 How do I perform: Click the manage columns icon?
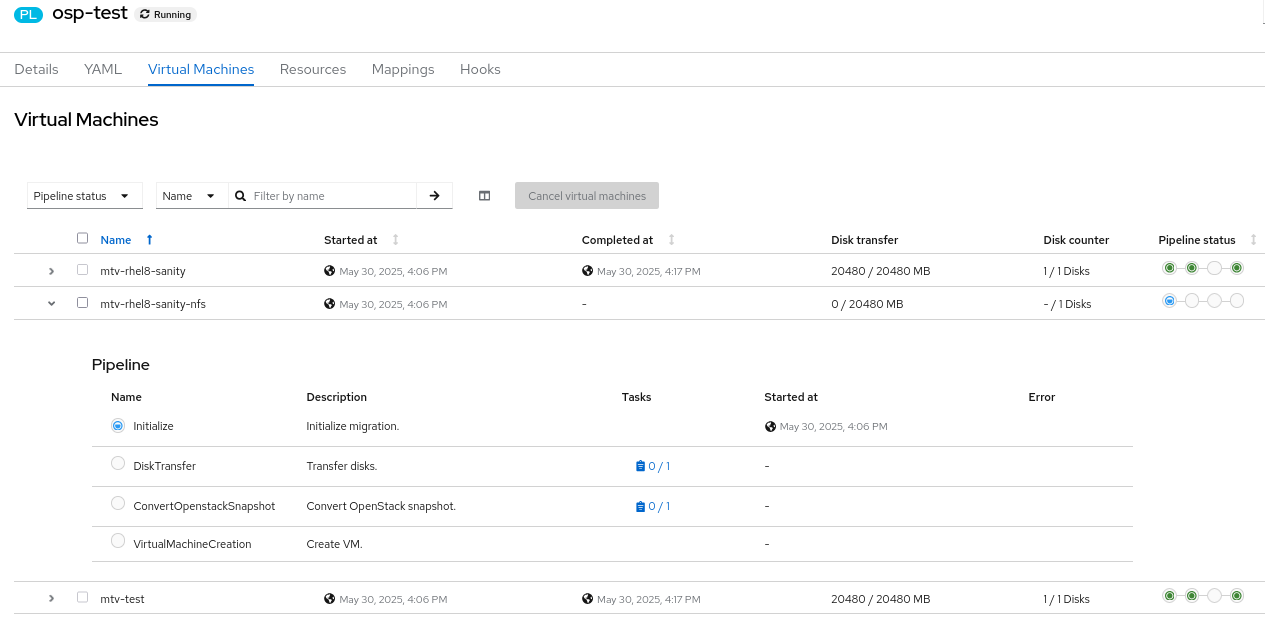pyautogui.click(x=484, y=196)
